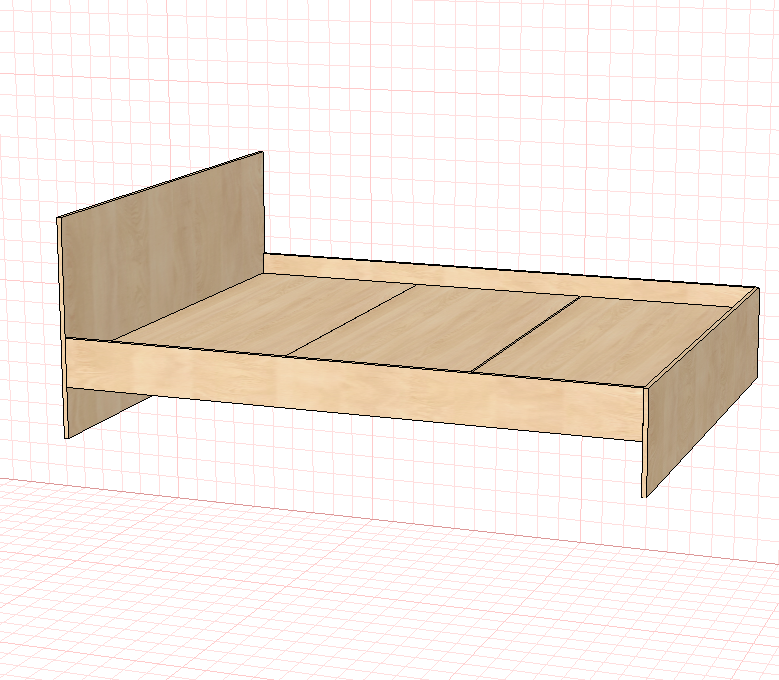
Task: Click the floor-to-wall boundary line
Action: click(x=390, y=521)
